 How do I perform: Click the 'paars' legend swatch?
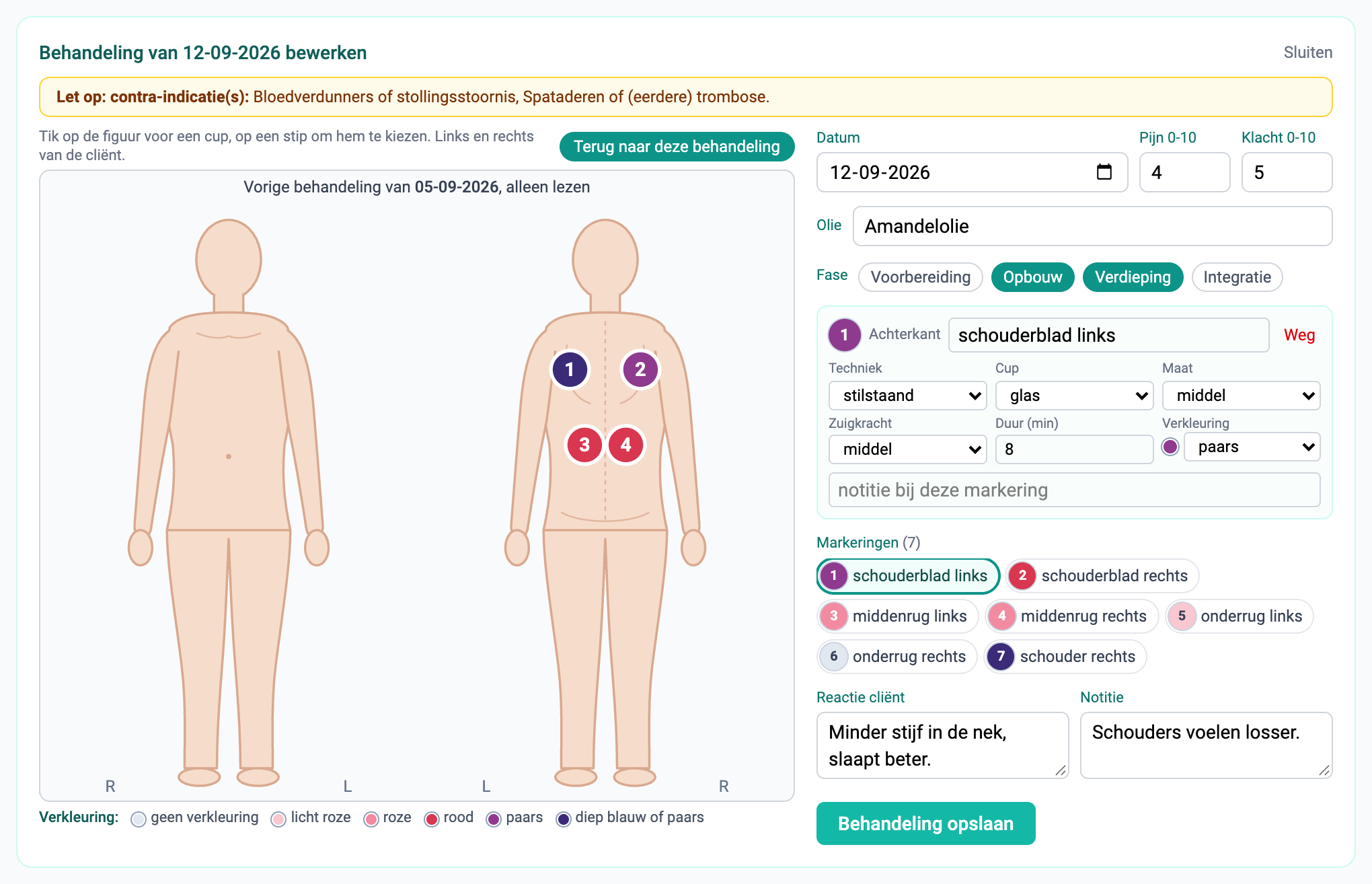[x=494, y=819]
